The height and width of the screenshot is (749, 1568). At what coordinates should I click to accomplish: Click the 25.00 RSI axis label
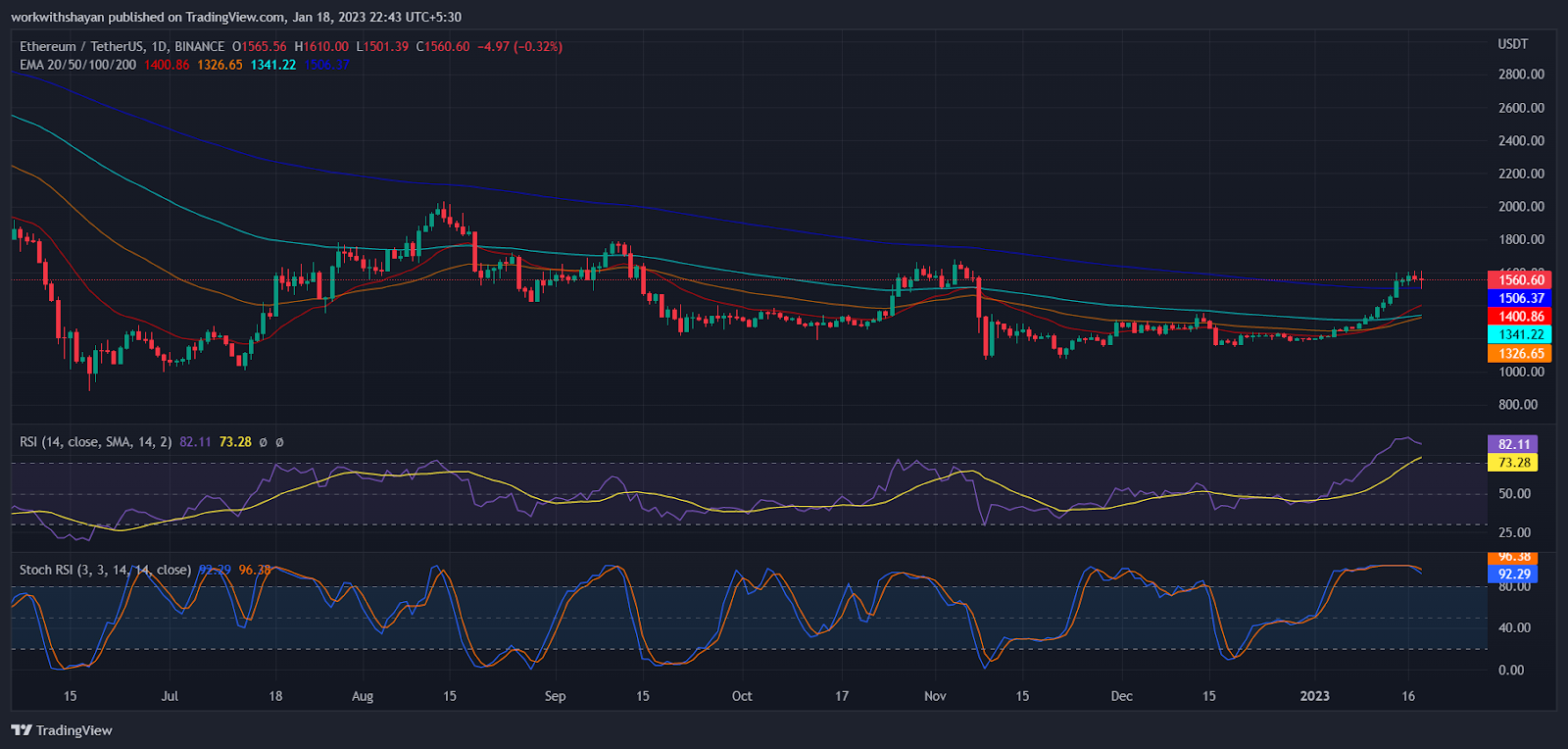pos(1514,533)
